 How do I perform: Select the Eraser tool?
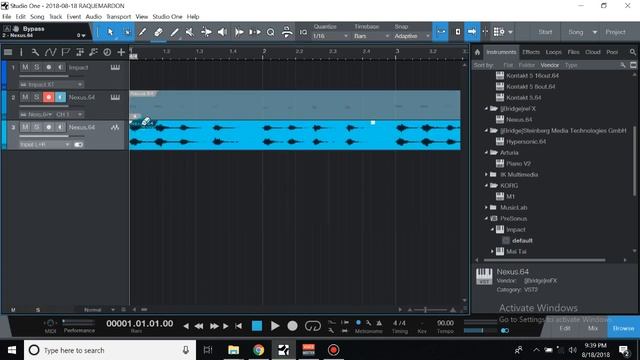pyautogui.click(x=158, y=32)
